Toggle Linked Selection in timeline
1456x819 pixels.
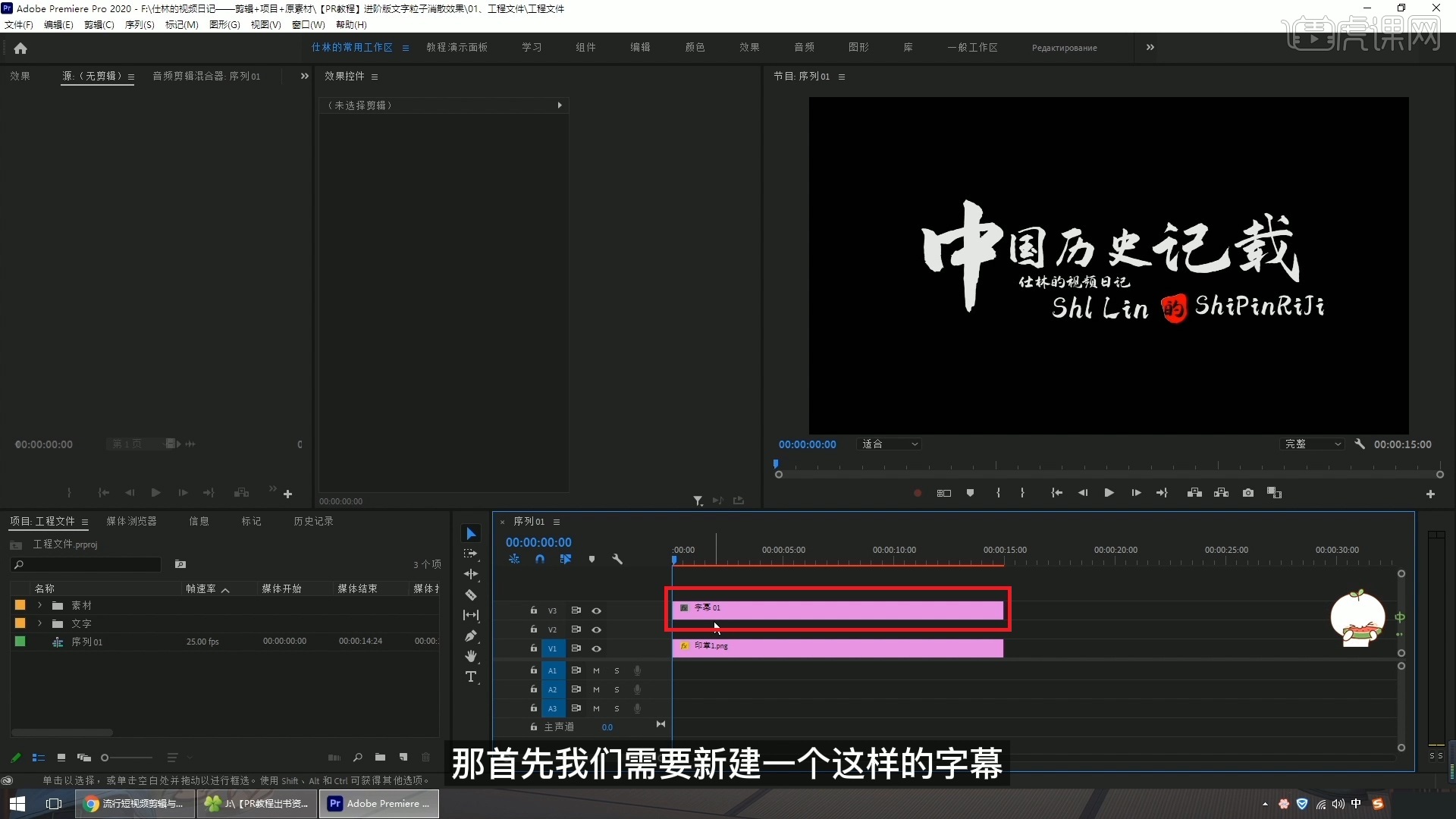pos(566,559)
